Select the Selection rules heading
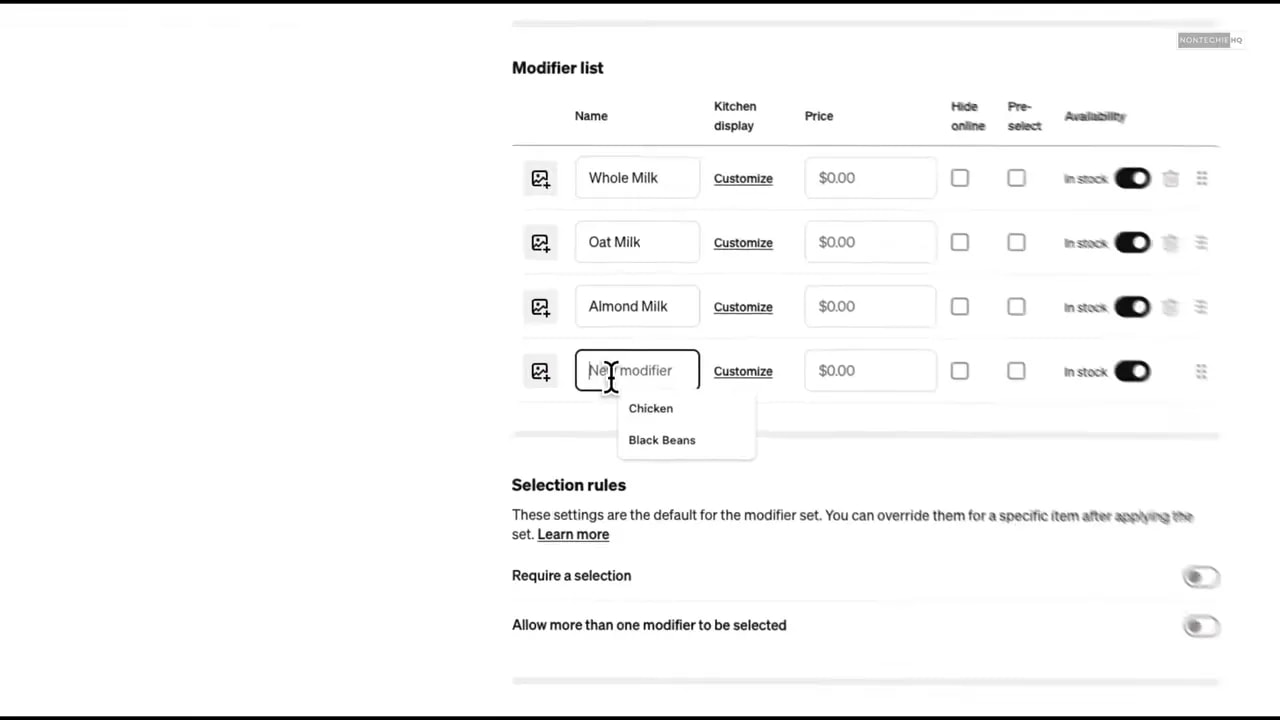The width and height of the screenshot is (1280, 720). tap(569, 485)
